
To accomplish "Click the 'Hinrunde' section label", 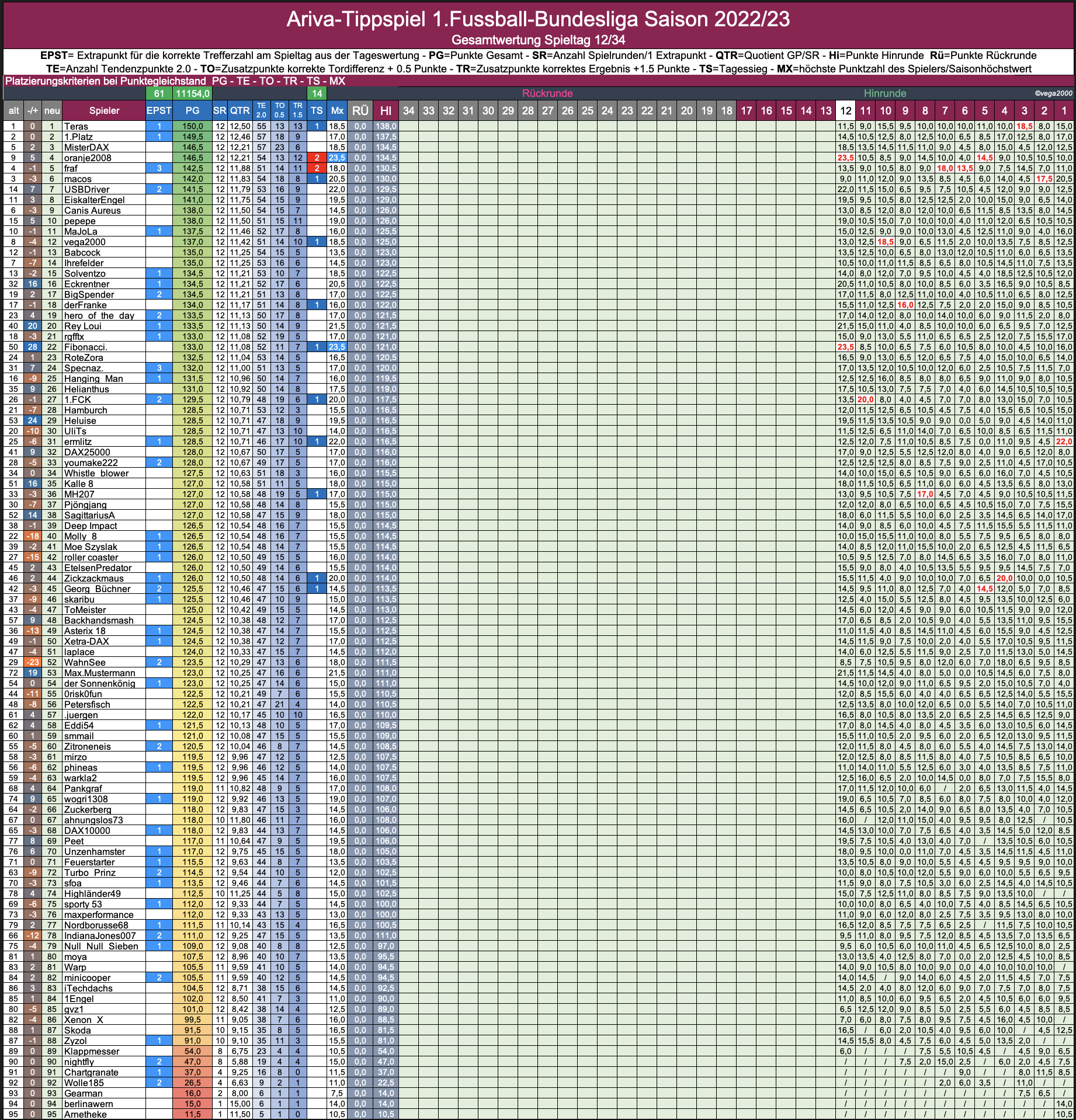I will click(885, 93).
